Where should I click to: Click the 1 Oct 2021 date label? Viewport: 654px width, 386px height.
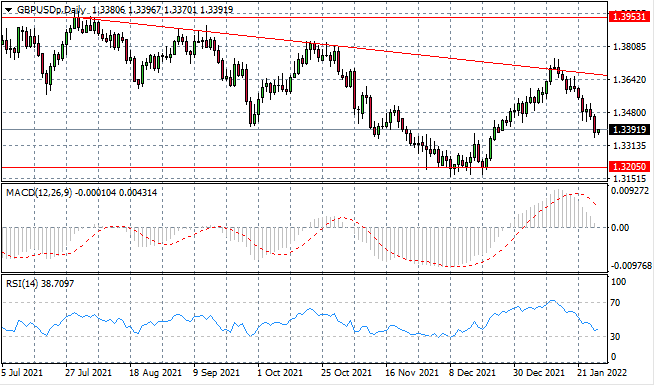(x=279, y=372)
